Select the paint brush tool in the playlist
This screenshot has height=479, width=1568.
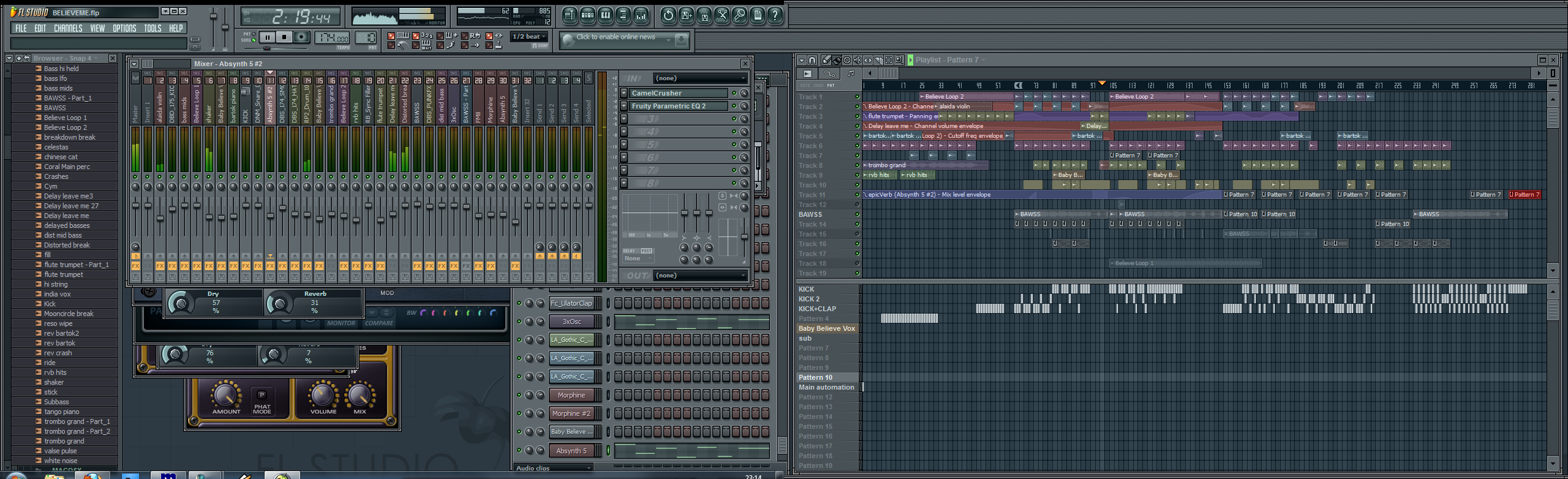pos(837,60)
